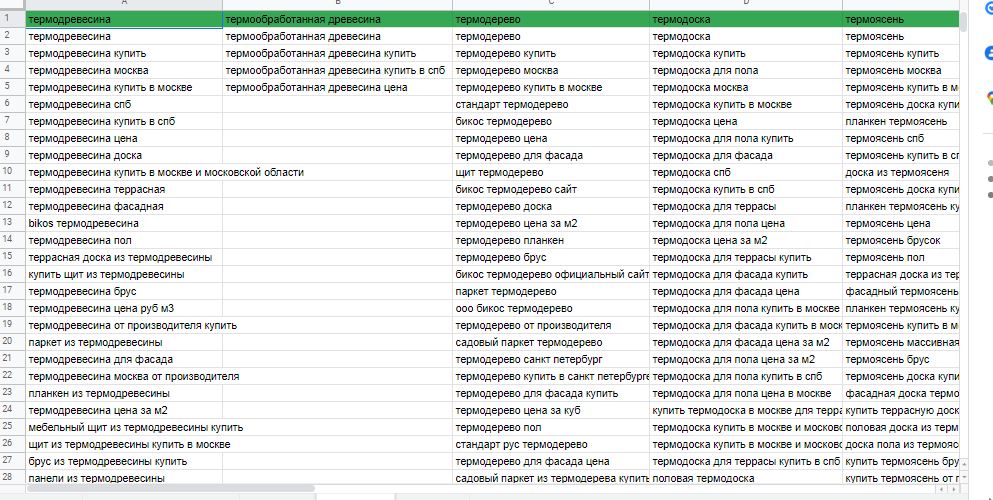Viewport: 993px width, 500px height.
Task: Select cell 'термодерево санкт петербург'
Action: (551, 359)
